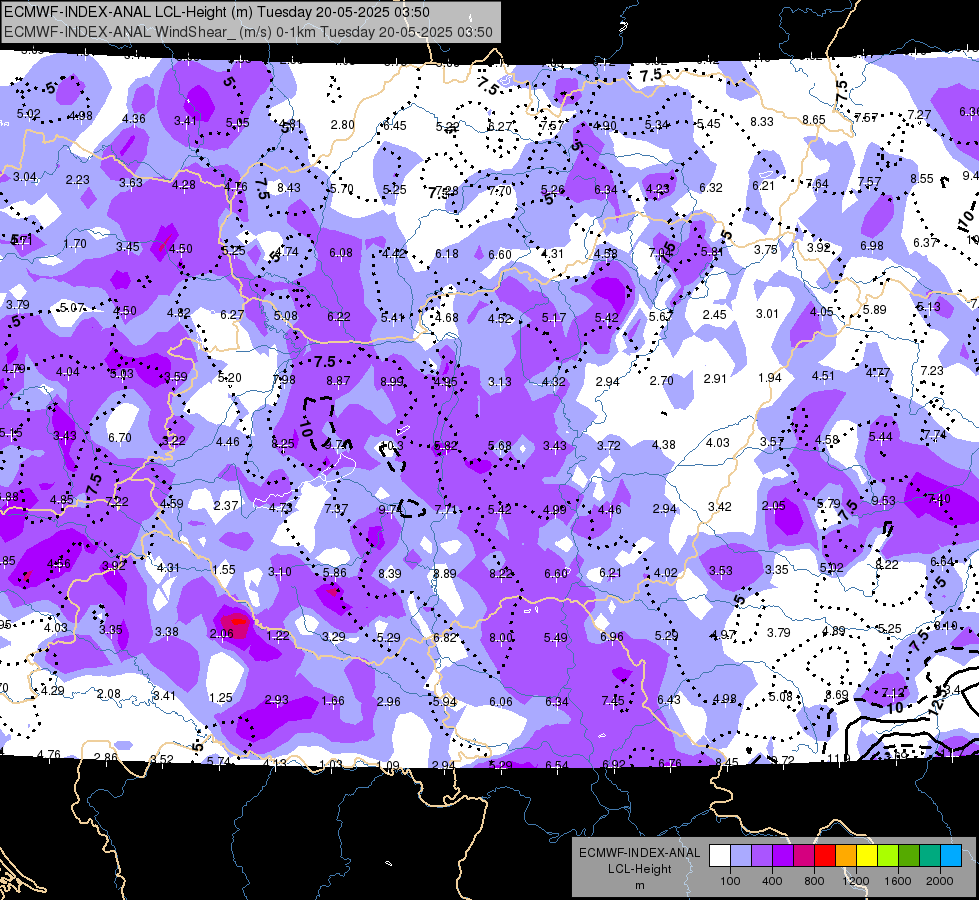
Task: Select the red legend swatch
Action: [x=825, y=856]
